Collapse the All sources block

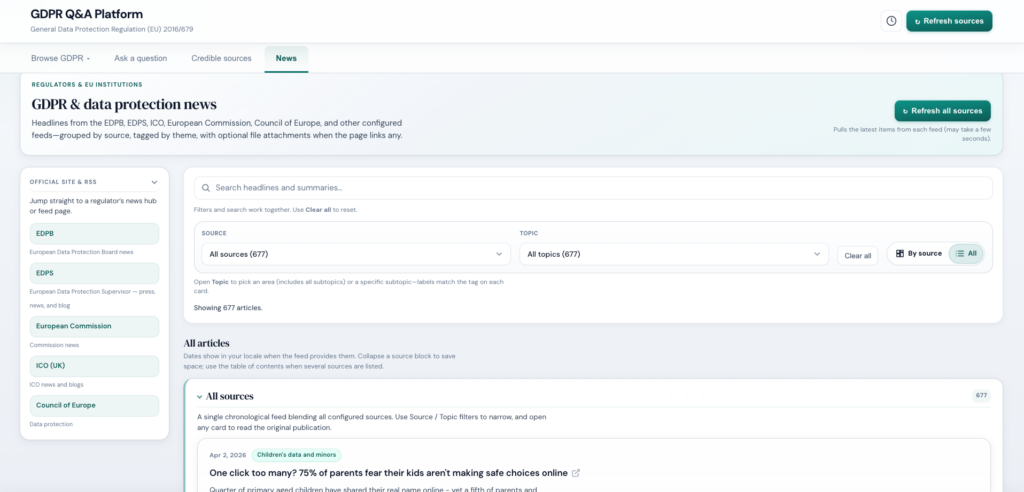point(199,397)
